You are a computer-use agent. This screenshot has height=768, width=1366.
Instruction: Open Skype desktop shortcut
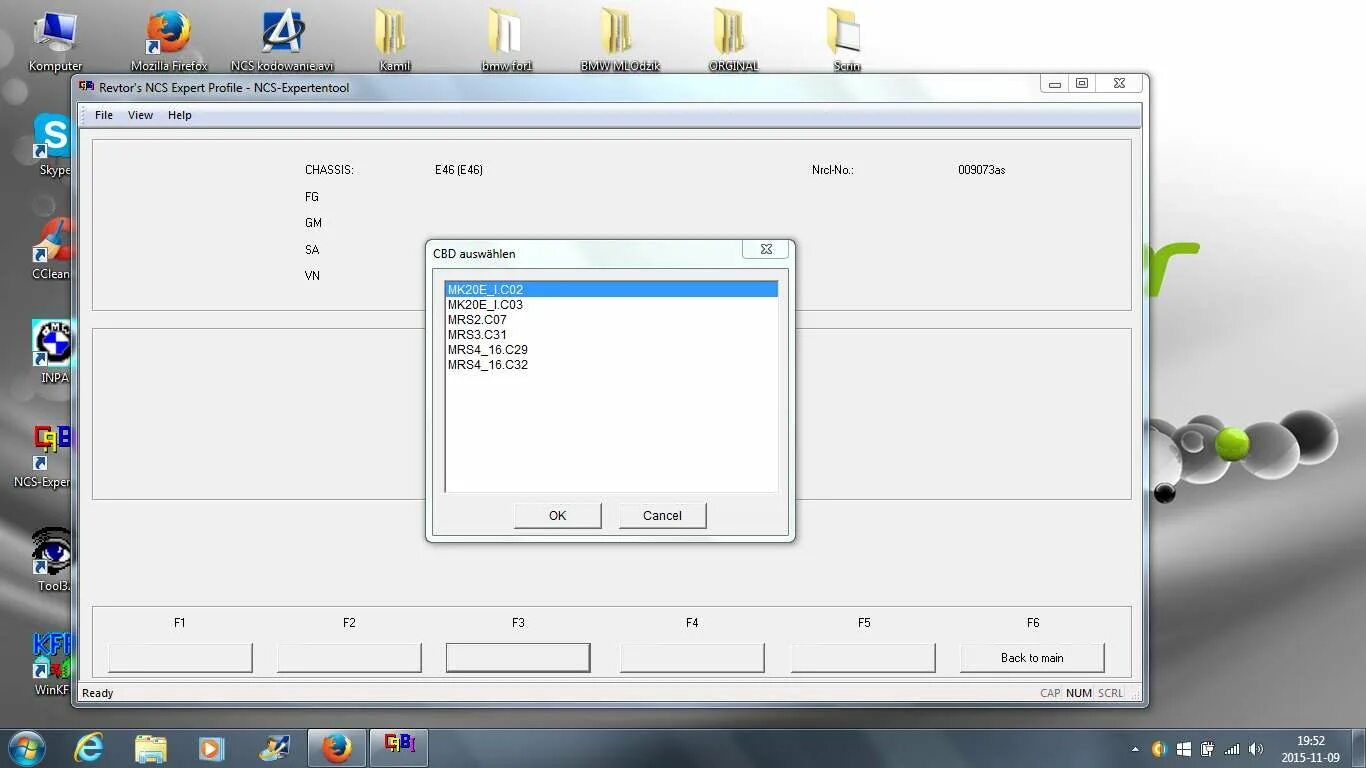click(x=52, y=144)
